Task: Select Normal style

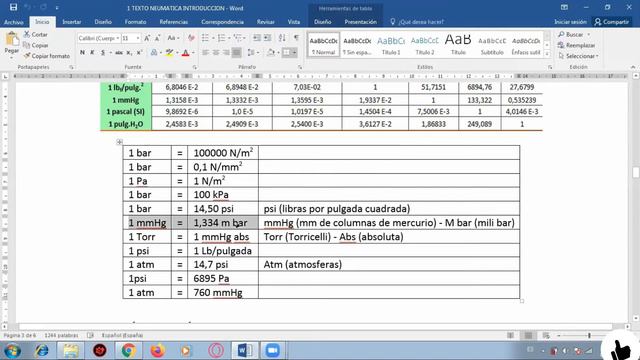Action: [x=323, y=44]
